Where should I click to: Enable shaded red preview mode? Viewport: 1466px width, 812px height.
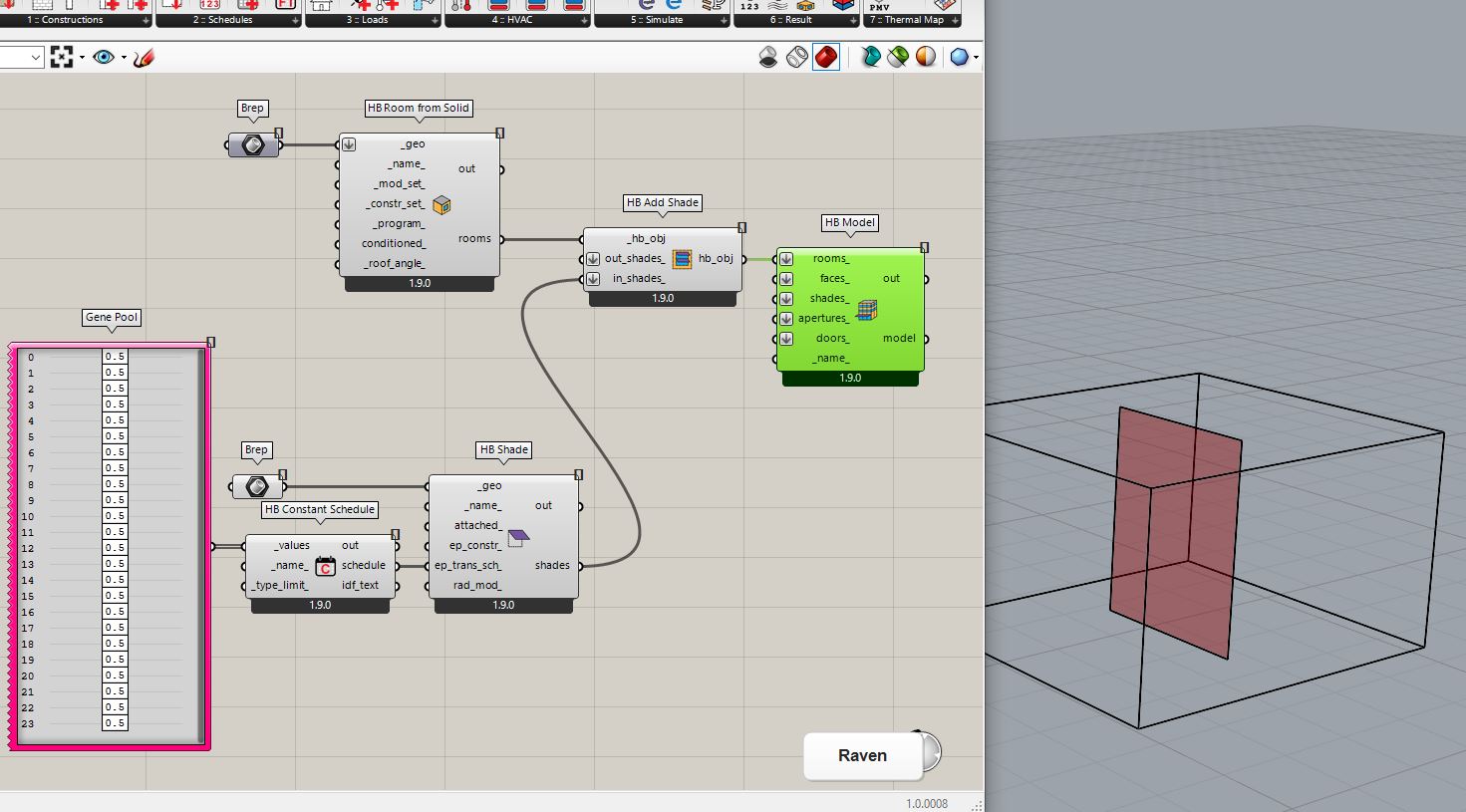click(825, 58)
